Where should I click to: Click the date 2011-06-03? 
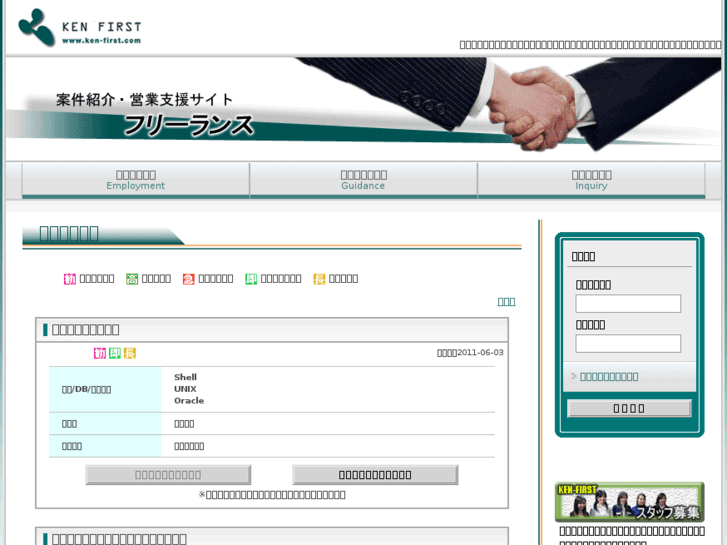click(x=480, y=353)
